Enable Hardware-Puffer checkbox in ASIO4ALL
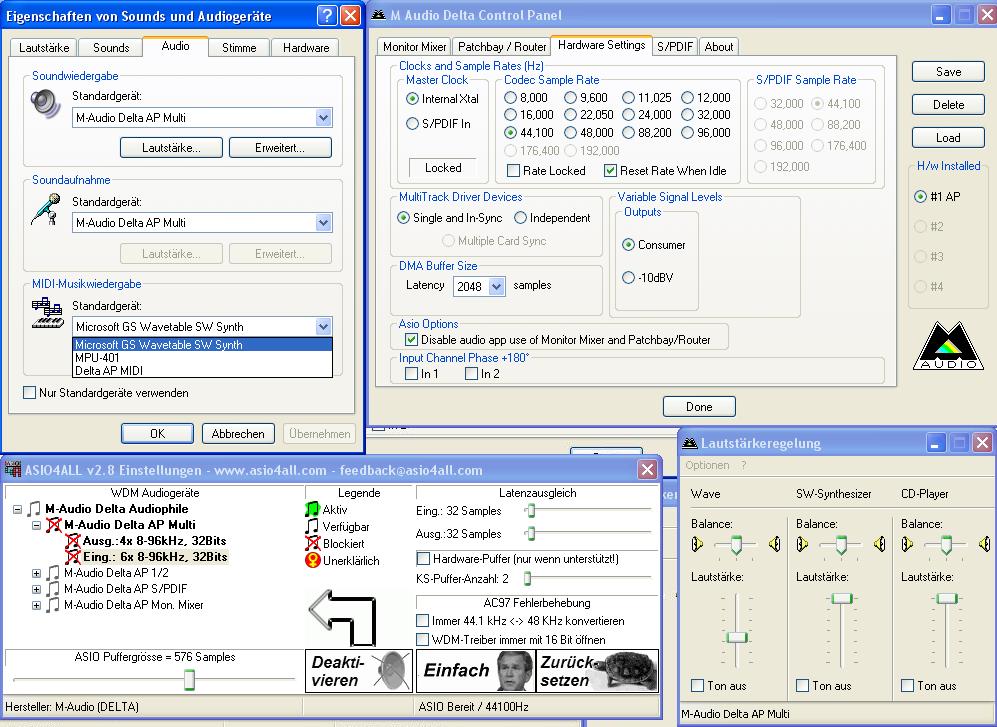 click(x=423, y=558)
